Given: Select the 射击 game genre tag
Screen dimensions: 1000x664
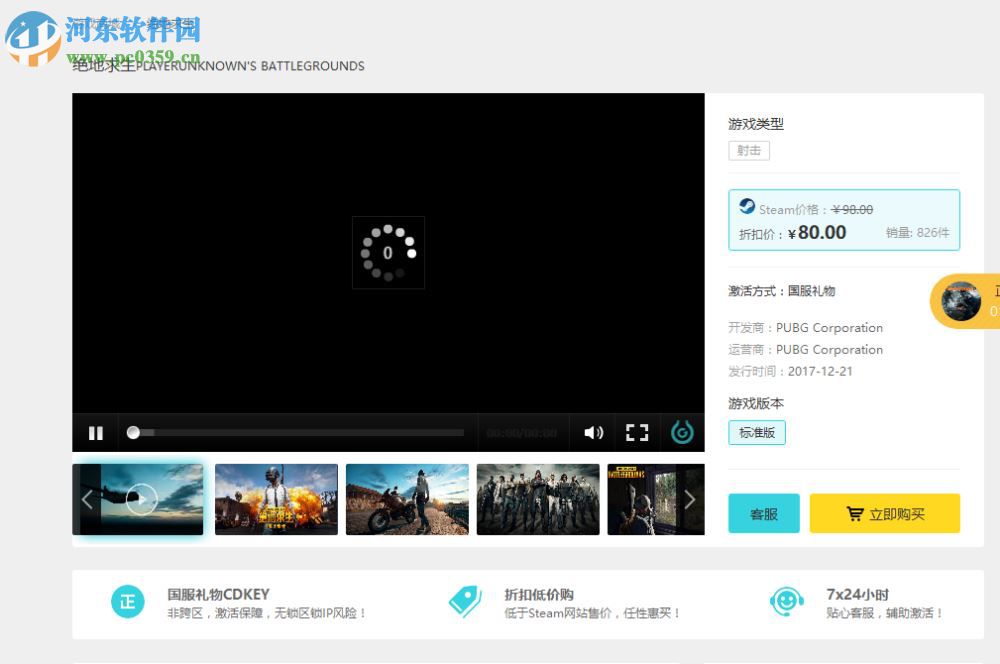Looking at the screenshot, I should click(x=748, y=150).
